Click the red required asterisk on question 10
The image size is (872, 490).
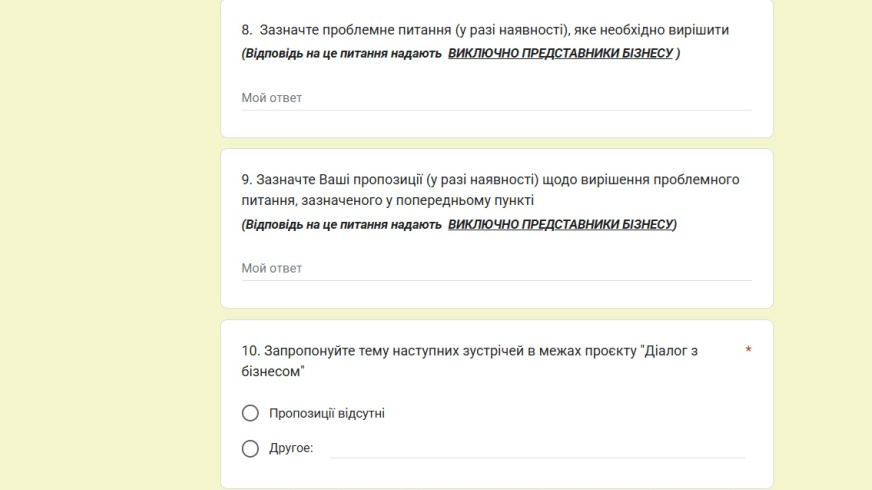(x=748, y=350)
